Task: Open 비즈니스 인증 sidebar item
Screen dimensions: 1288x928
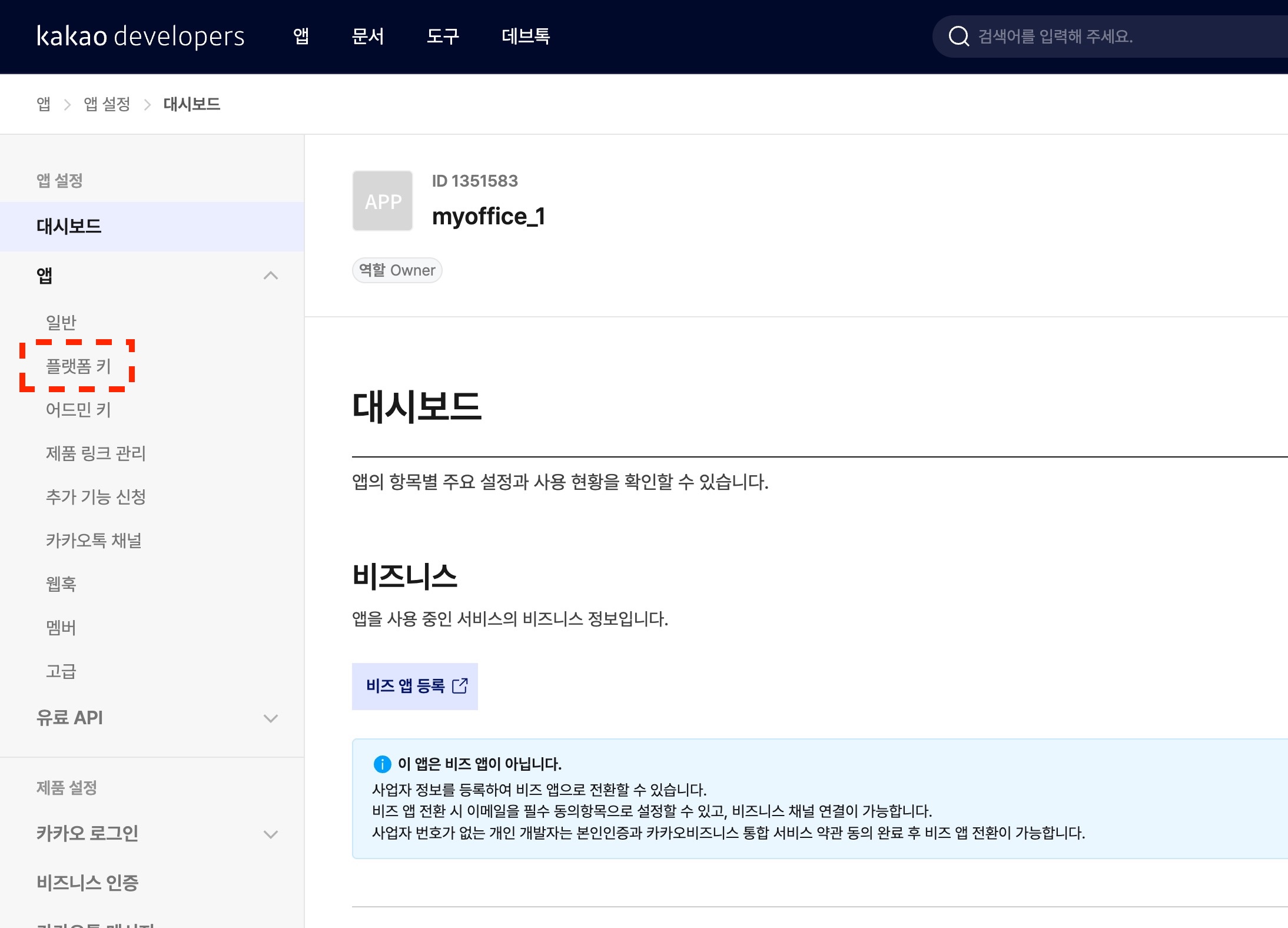Action: click(87, 883)
